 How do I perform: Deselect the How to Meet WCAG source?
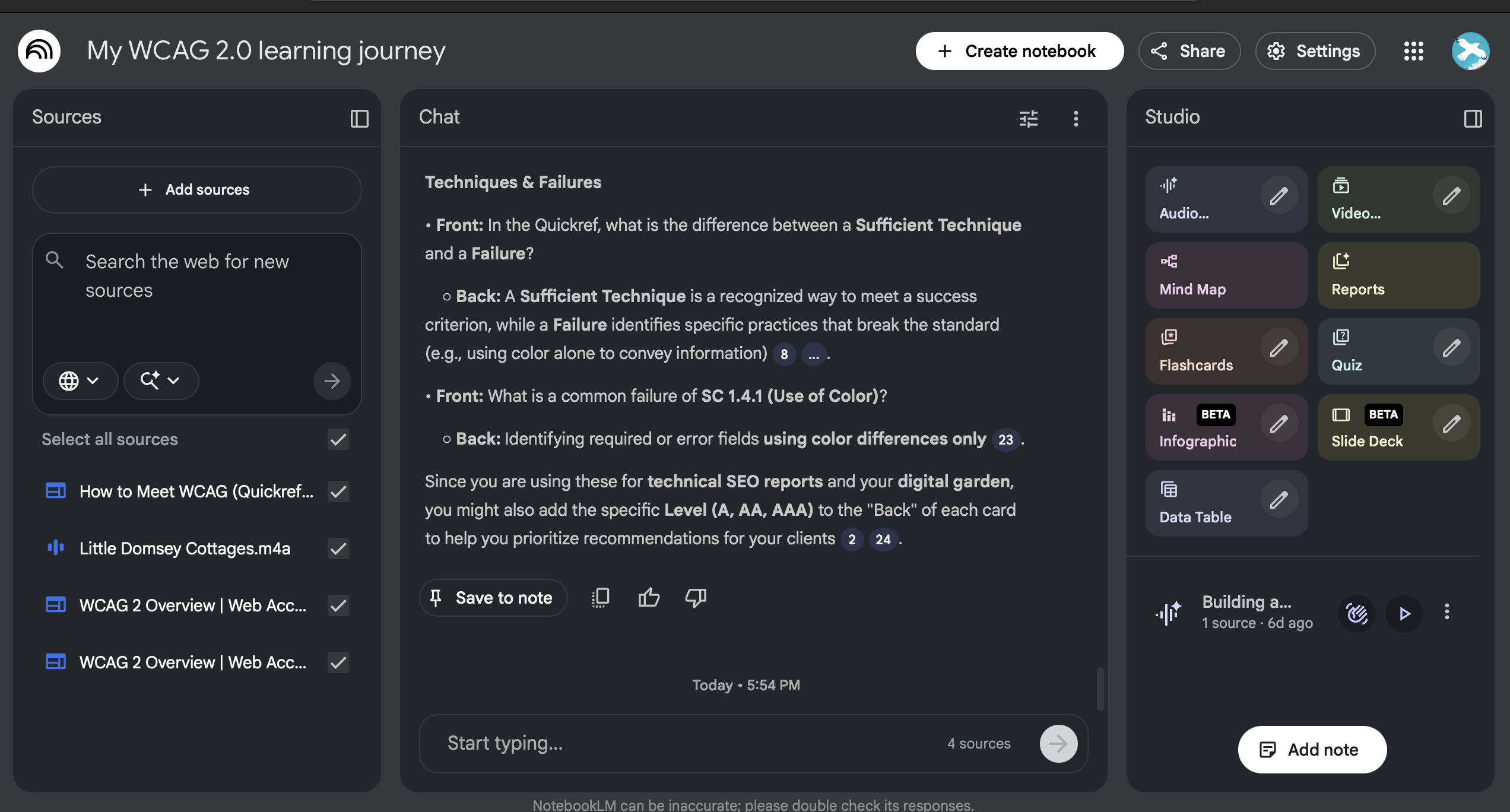pos(337,491)
